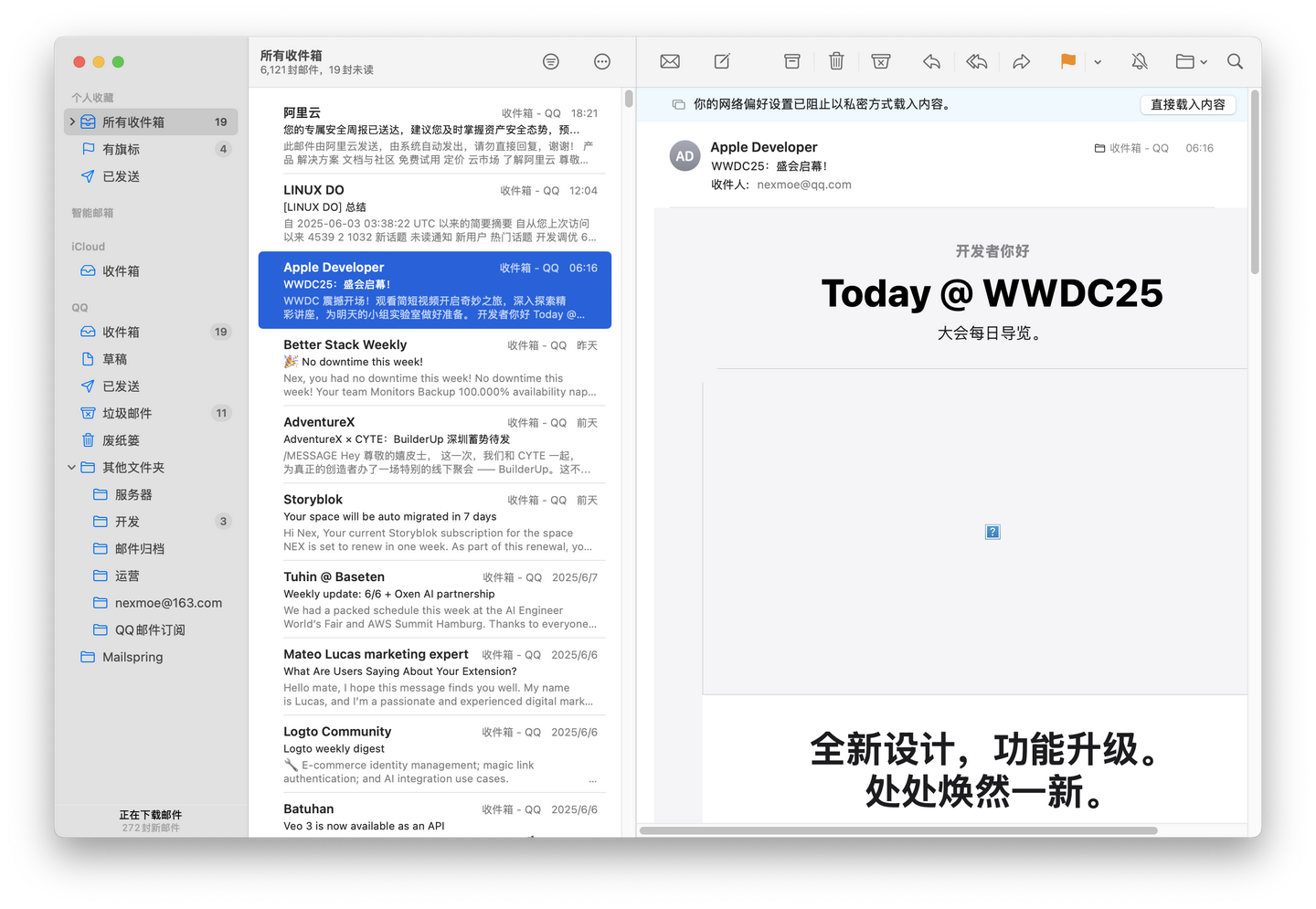Screen dimensions: 1316x909
Task: Reply to all recipients
Action: click(x=976, y=61)
